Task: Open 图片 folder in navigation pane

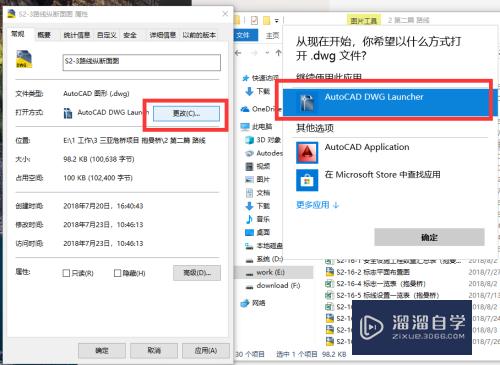Action: 258,179
